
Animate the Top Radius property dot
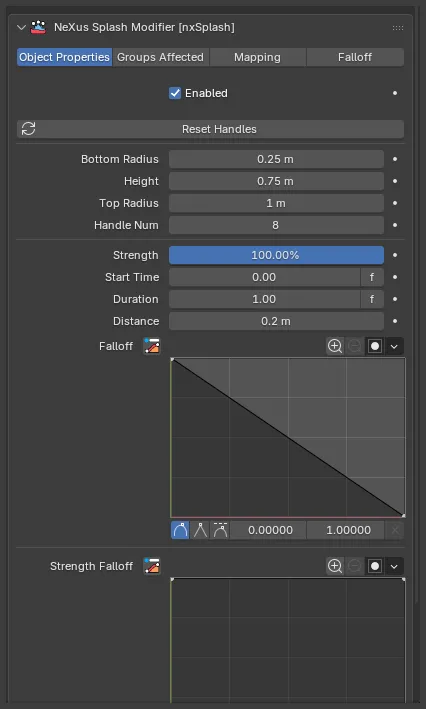tap(395, 203)
